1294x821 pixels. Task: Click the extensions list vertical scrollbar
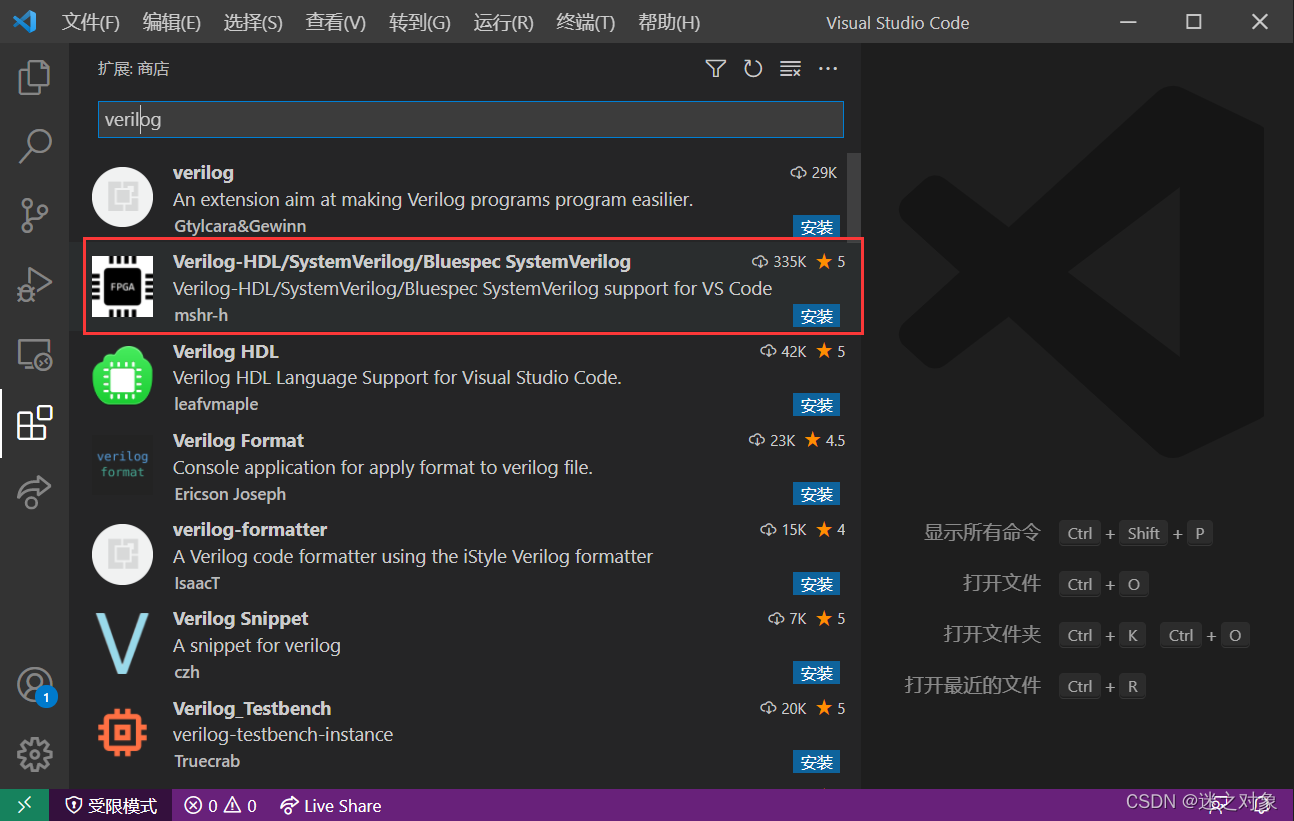854,197
